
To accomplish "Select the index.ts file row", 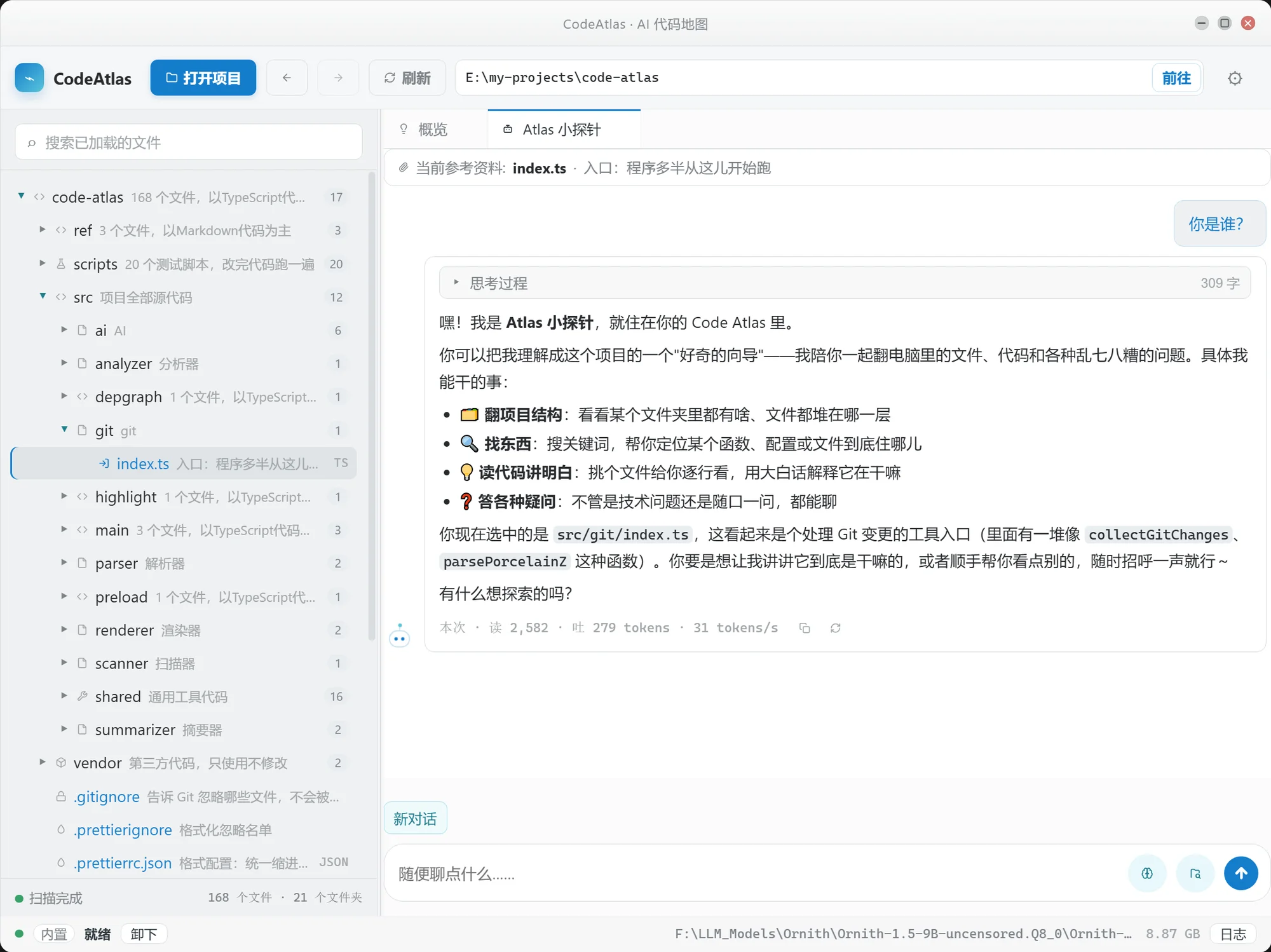I will click(184, 463).
